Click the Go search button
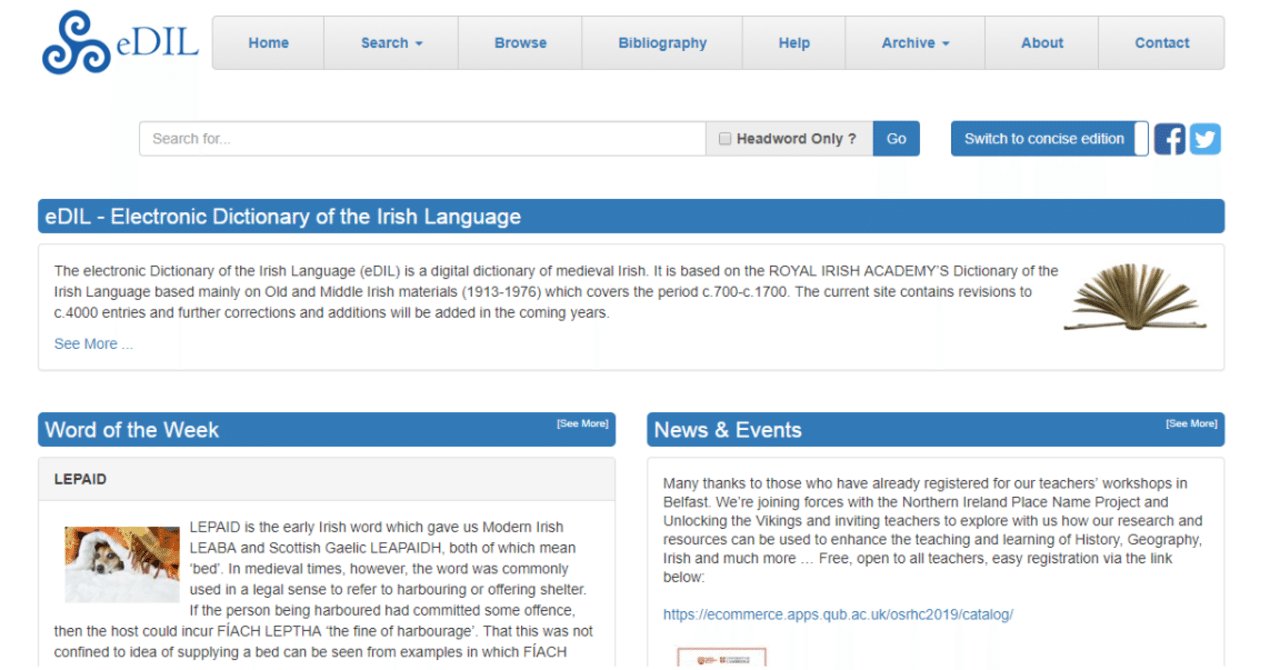This screenshot has height=670, width=1280. pos(896,139)
